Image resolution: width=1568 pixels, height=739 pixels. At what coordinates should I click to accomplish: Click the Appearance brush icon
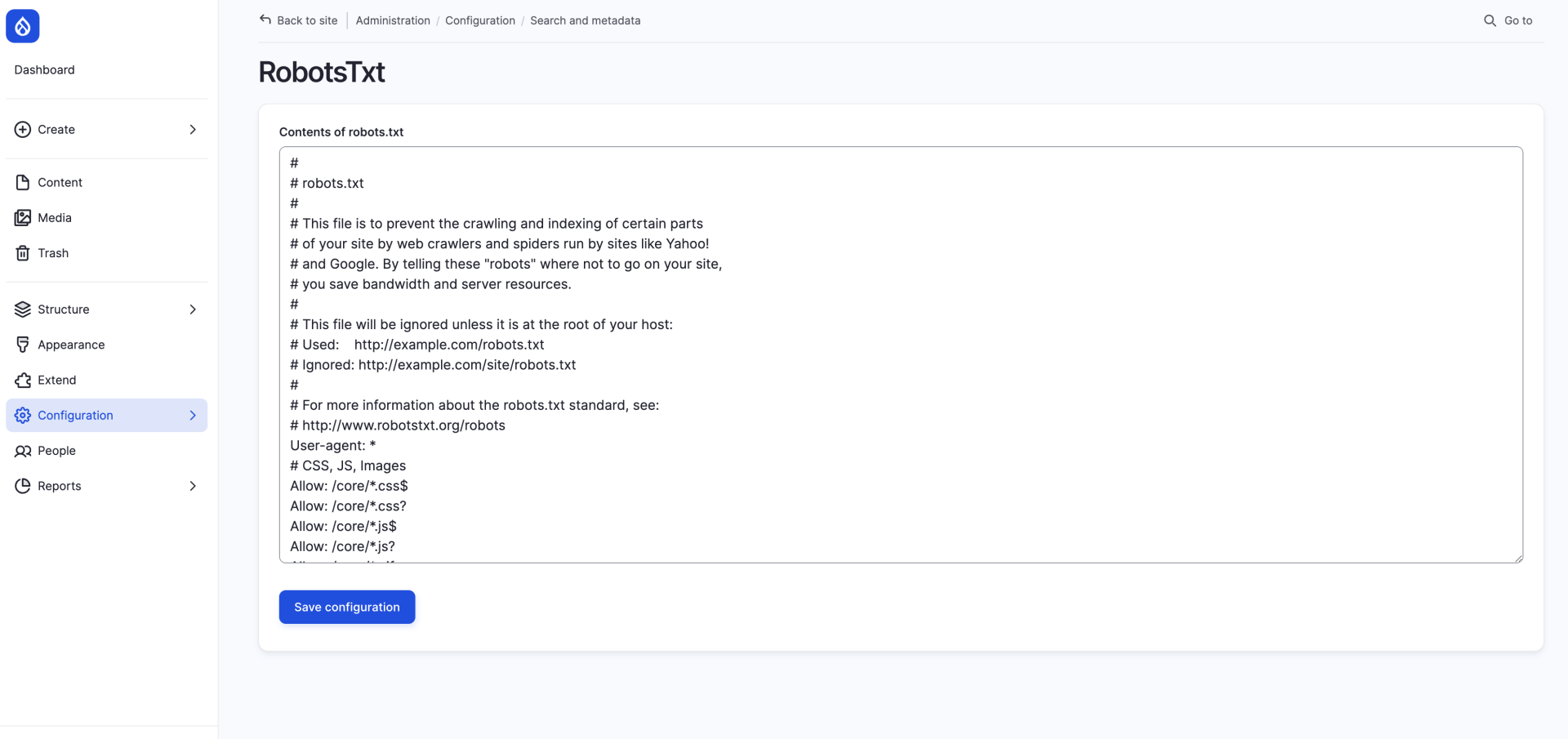pos(23,345)
